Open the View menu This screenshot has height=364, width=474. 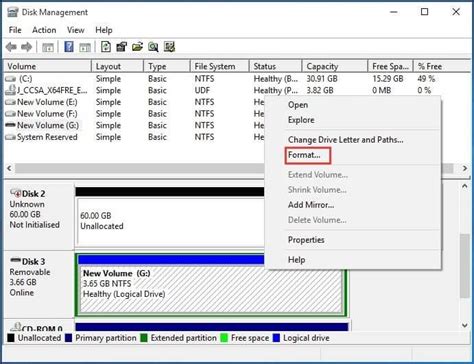(76, 30)
